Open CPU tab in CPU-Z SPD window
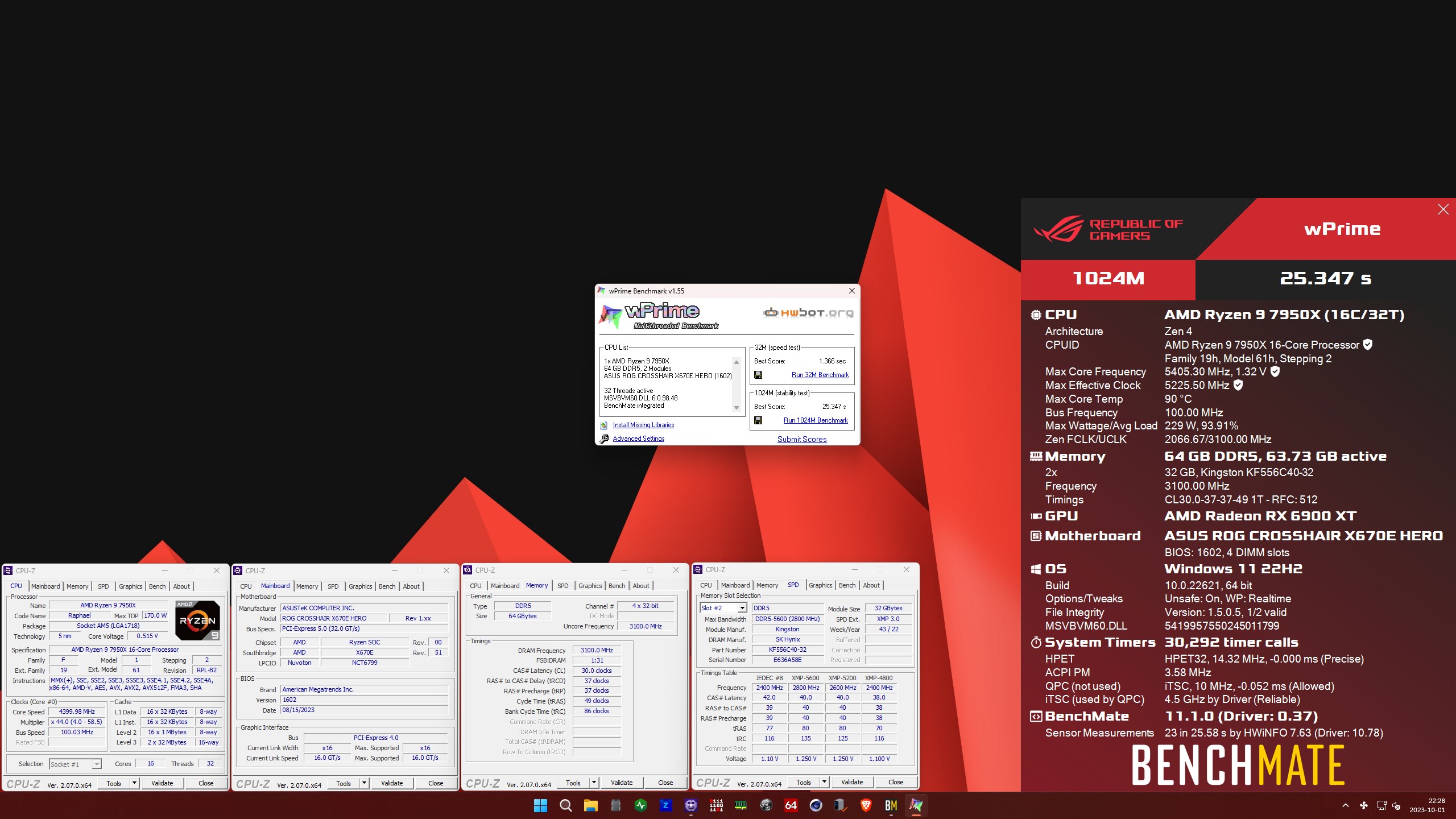 tap(706, 585)
